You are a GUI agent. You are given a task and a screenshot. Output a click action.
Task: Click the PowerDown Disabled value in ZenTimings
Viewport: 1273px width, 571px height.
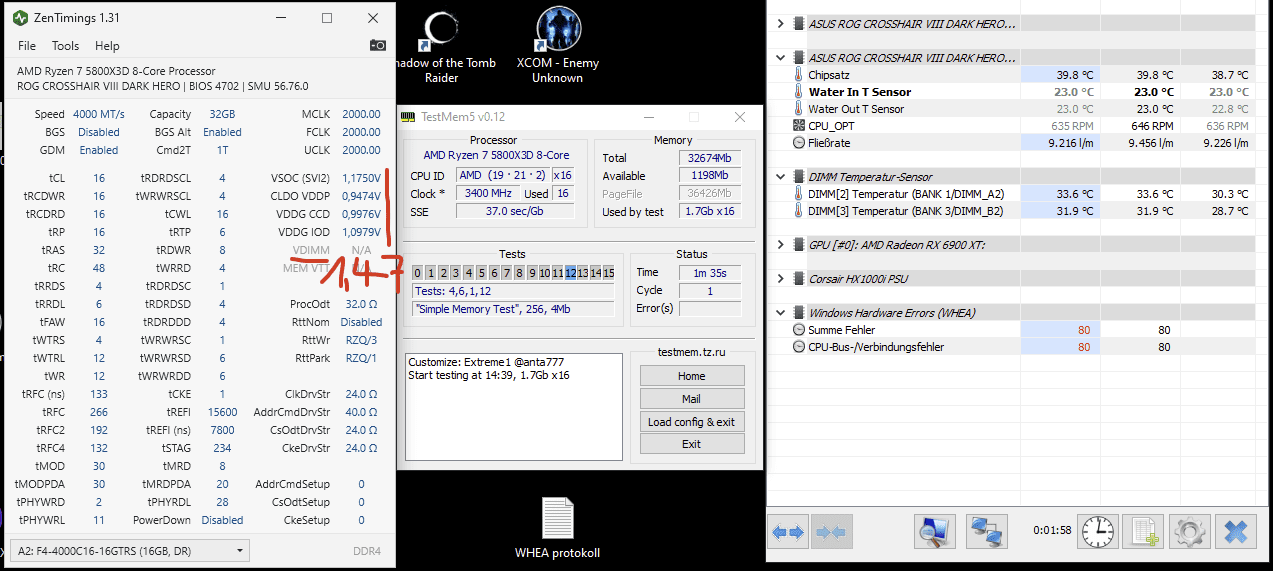[222, 520]
